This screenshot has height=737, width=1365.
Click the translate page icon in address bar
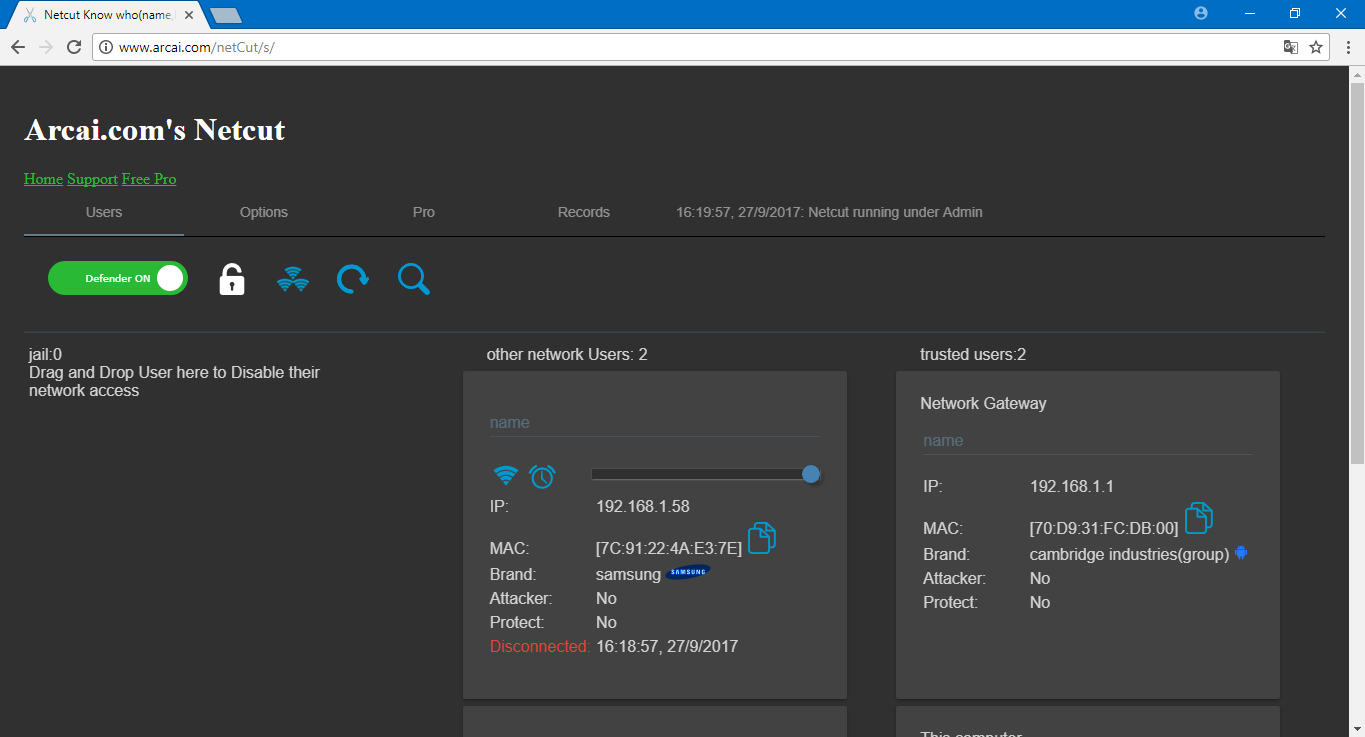point(1291,47)
